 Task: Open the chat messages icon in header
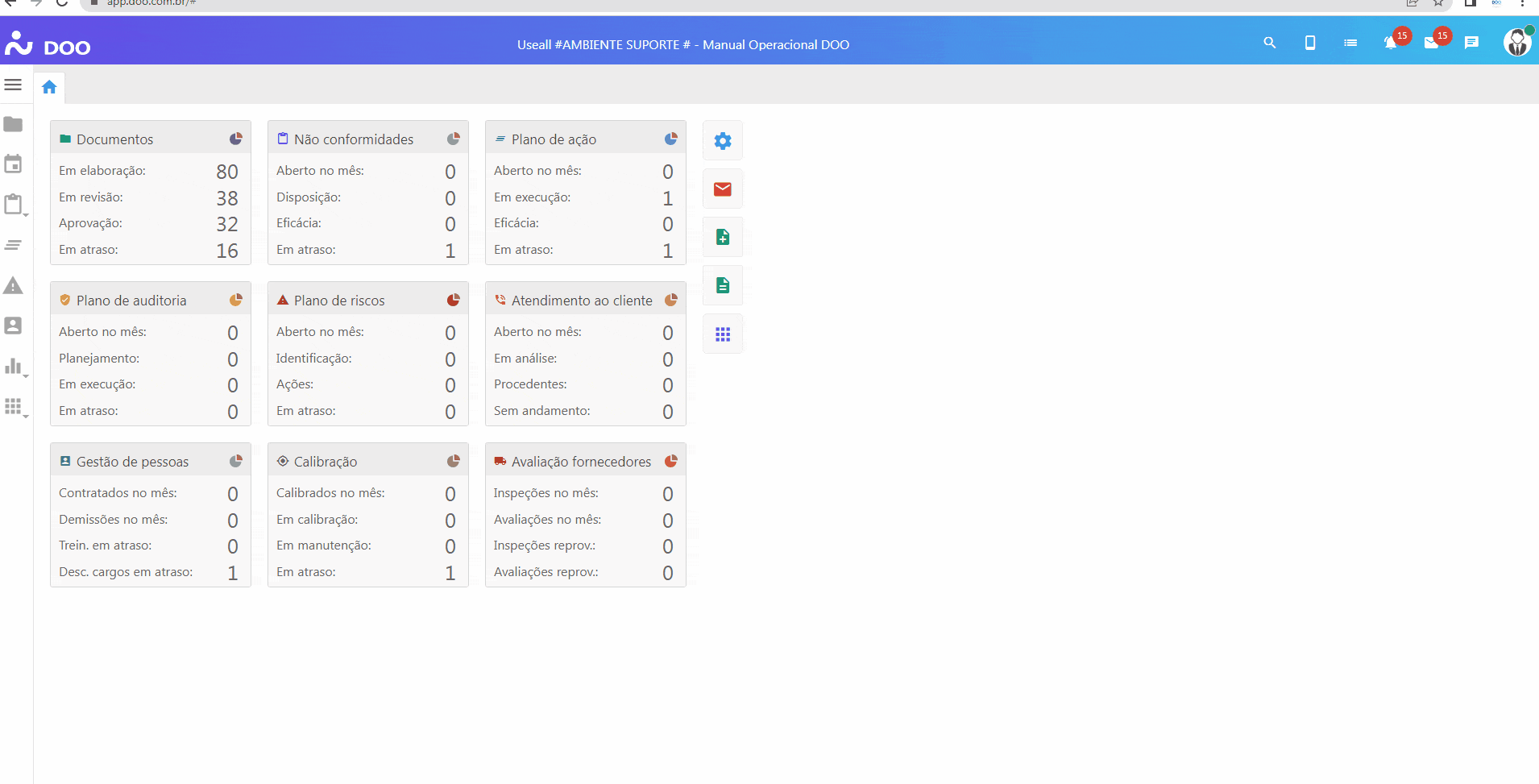pos(1471,43)
